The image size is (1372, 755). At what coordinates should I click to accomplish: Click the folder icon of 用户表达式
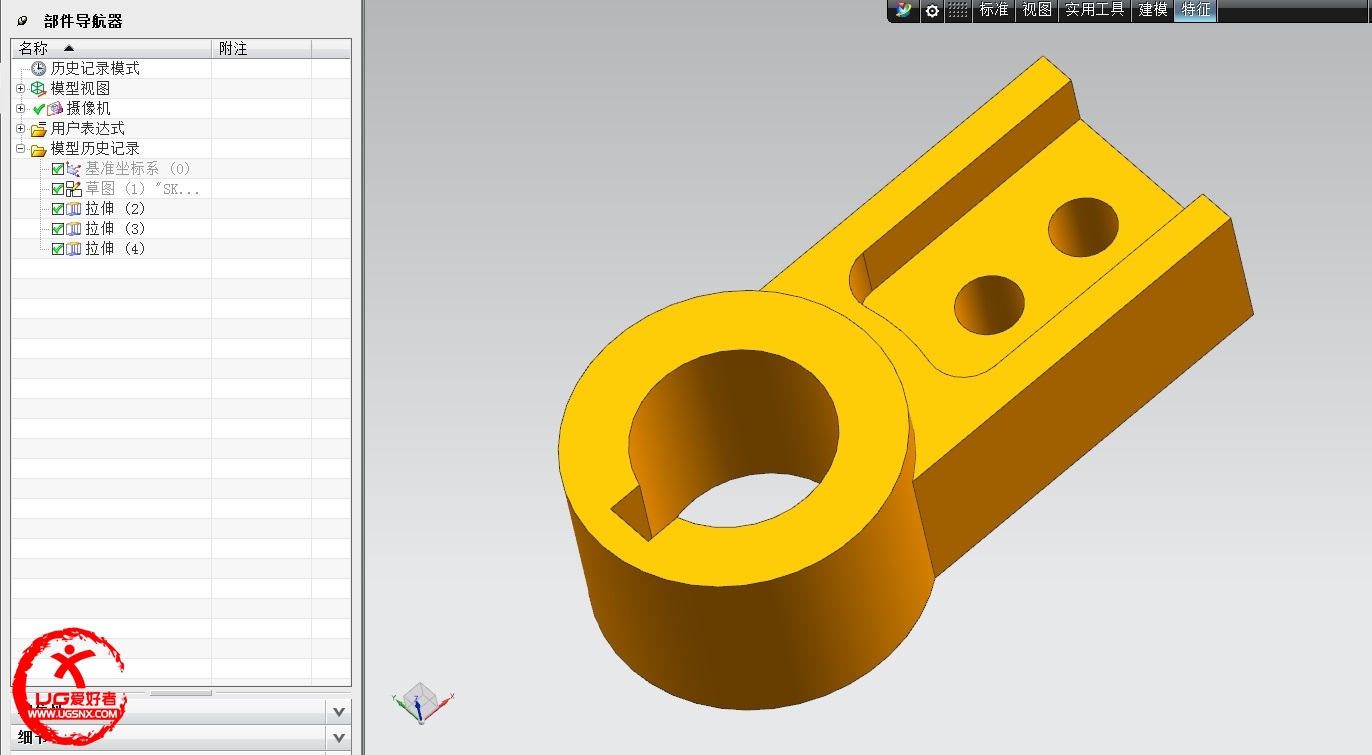point(38,129)
